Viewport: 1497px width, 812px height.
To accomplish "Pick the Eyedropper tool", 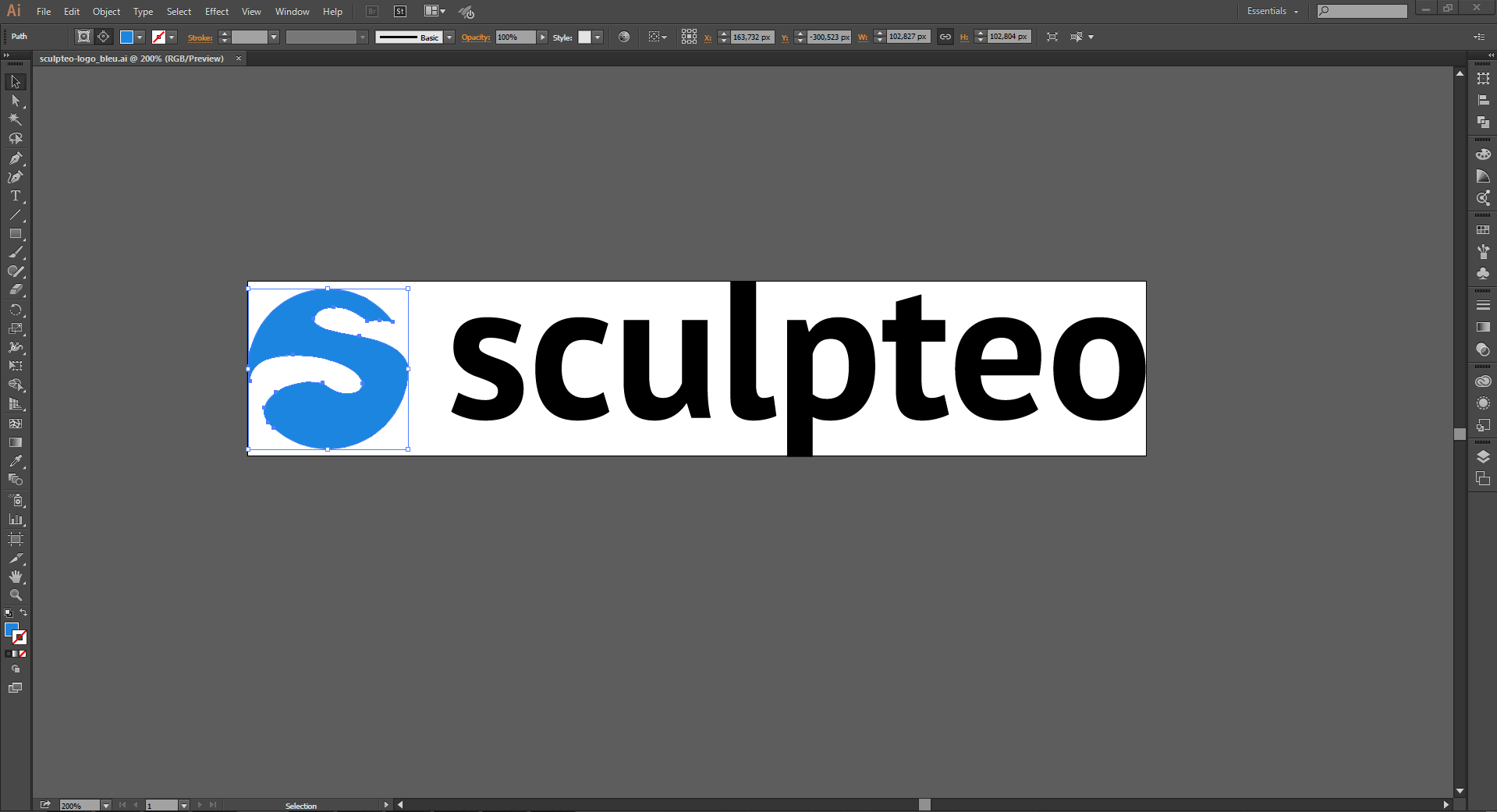I will [x=16, y=461].
